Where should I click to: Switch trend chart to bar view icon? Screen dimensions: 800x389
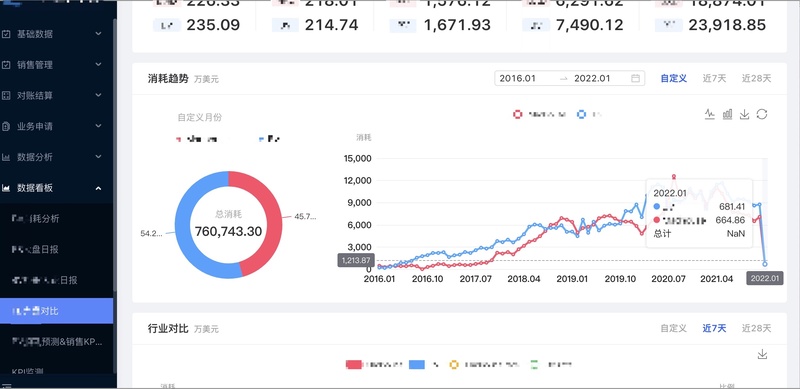point(727,114)
